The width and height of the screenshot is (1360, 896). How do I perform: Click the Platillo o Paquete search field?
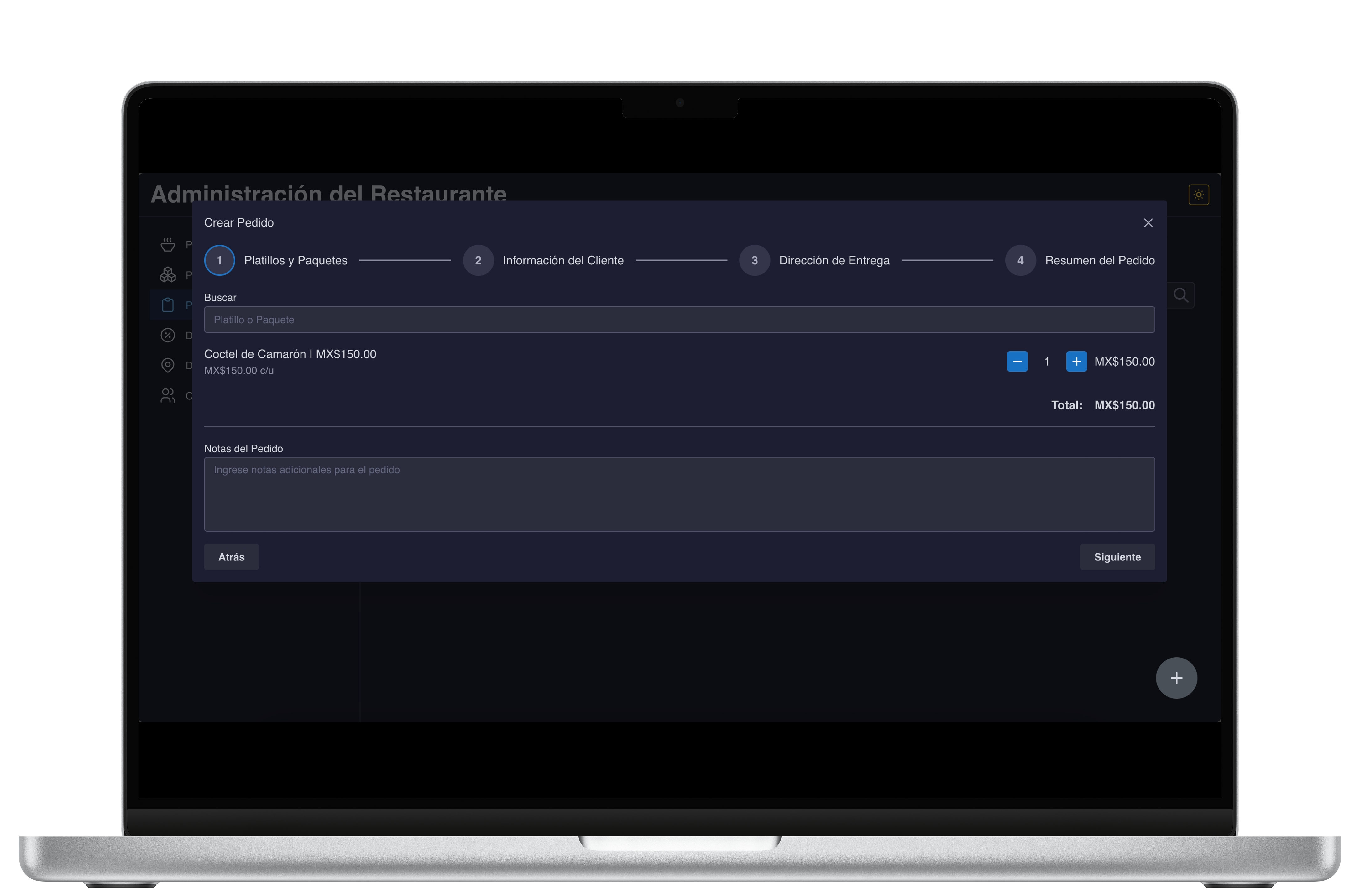679,320
